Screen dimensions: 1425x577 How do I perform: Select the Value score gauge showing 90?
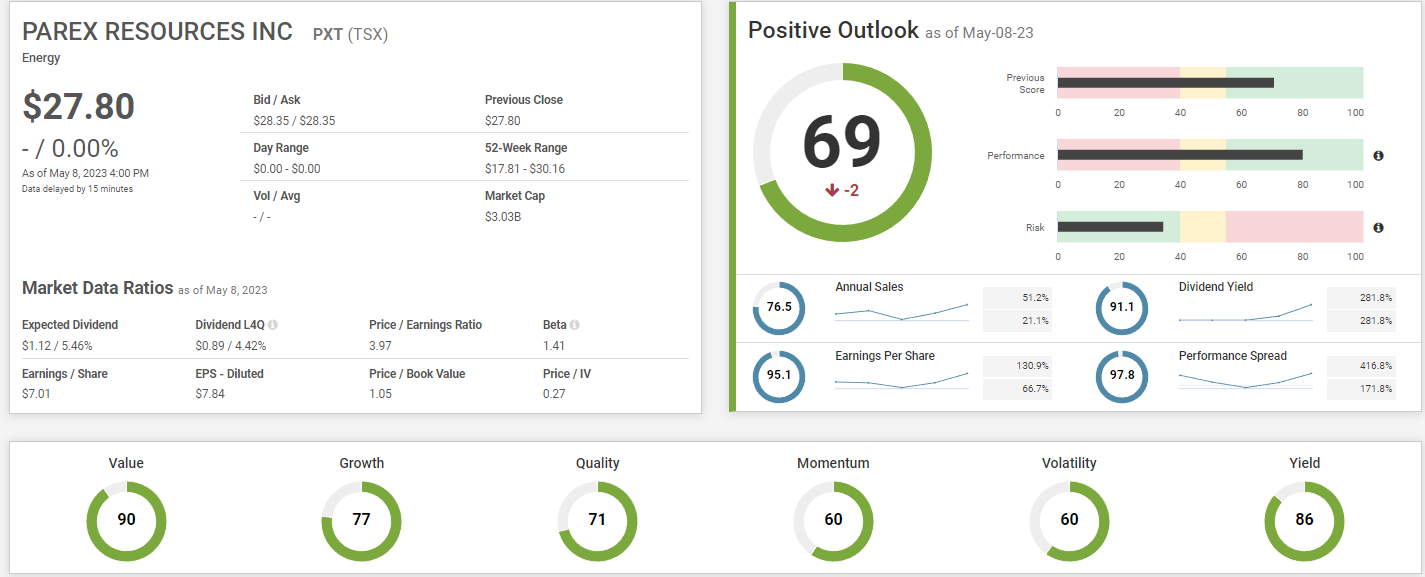[126, 520]
